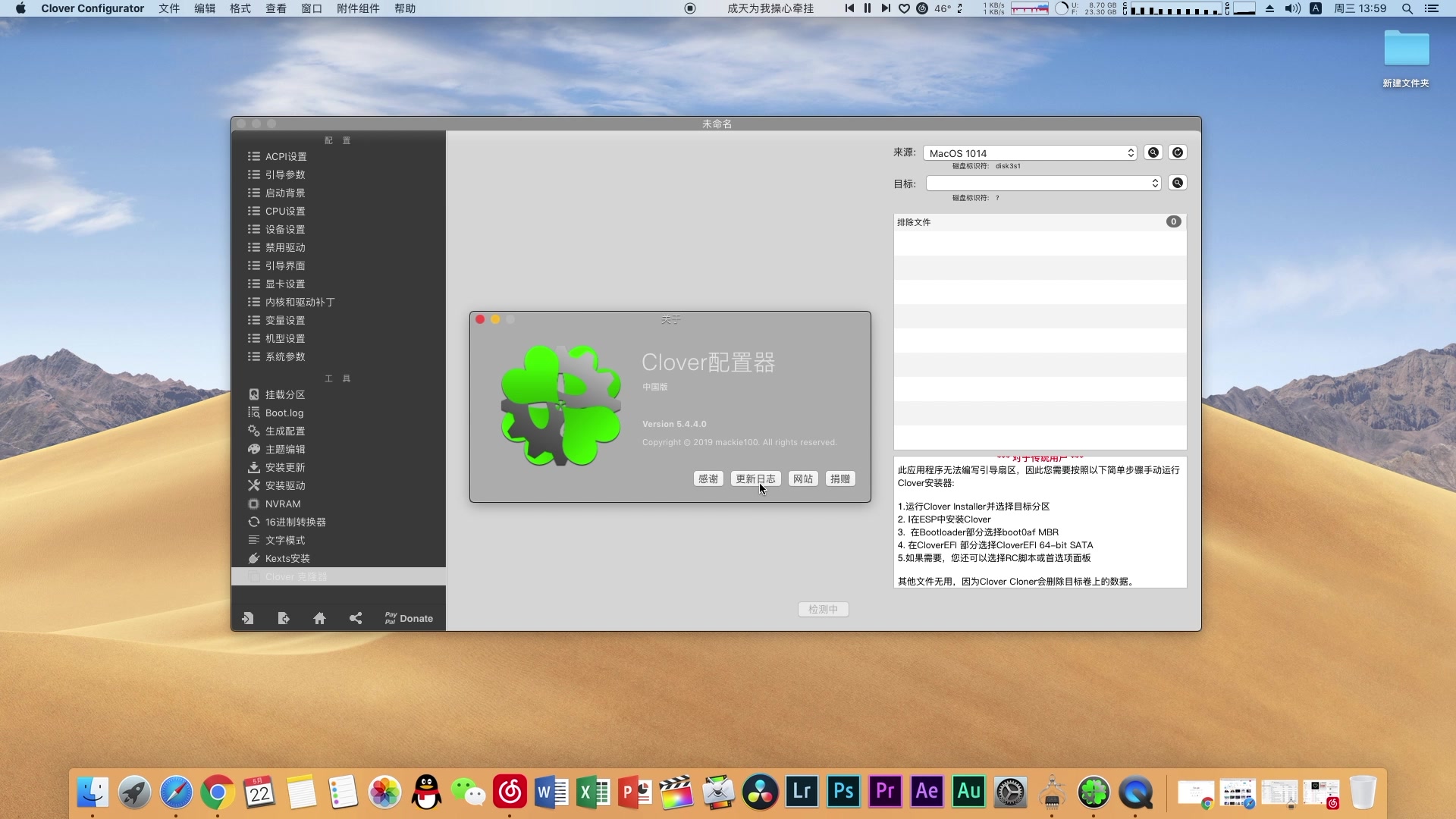Close the About dialog with red button
This screenshot has height=819, width=1456.
tap(480, 319)
